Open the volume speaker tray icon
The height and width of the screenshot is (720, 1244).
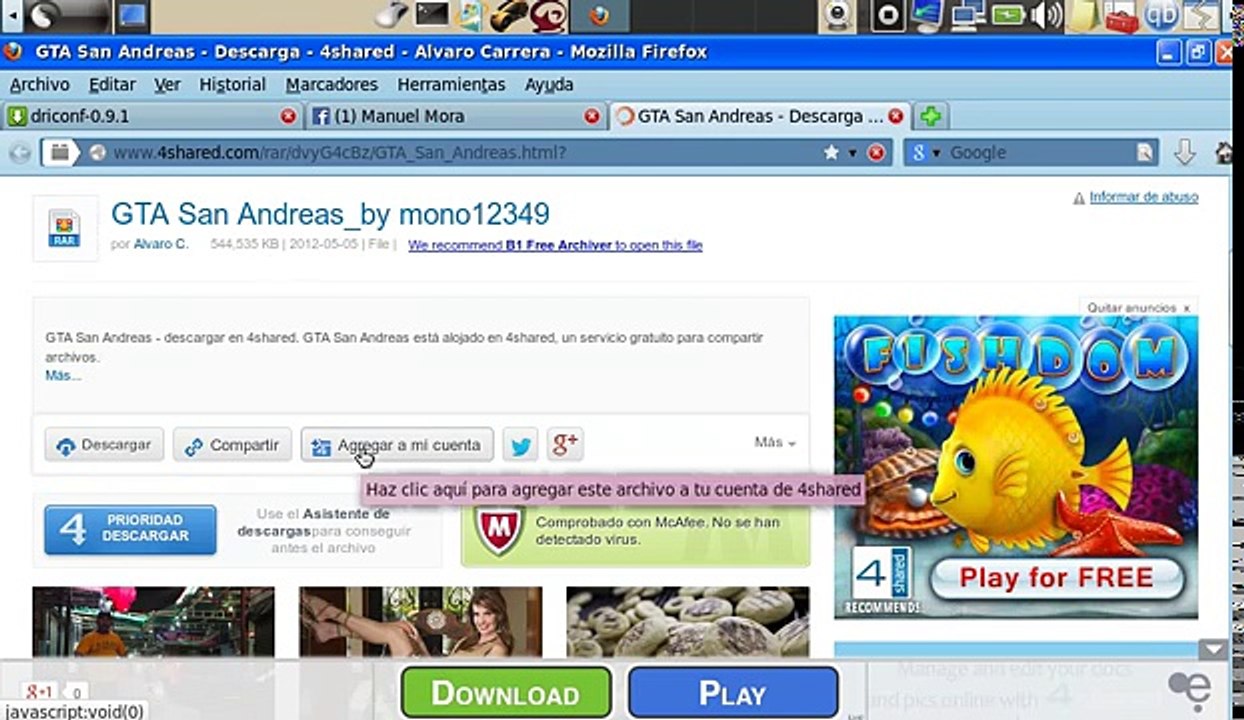[x=1047, y=15]
